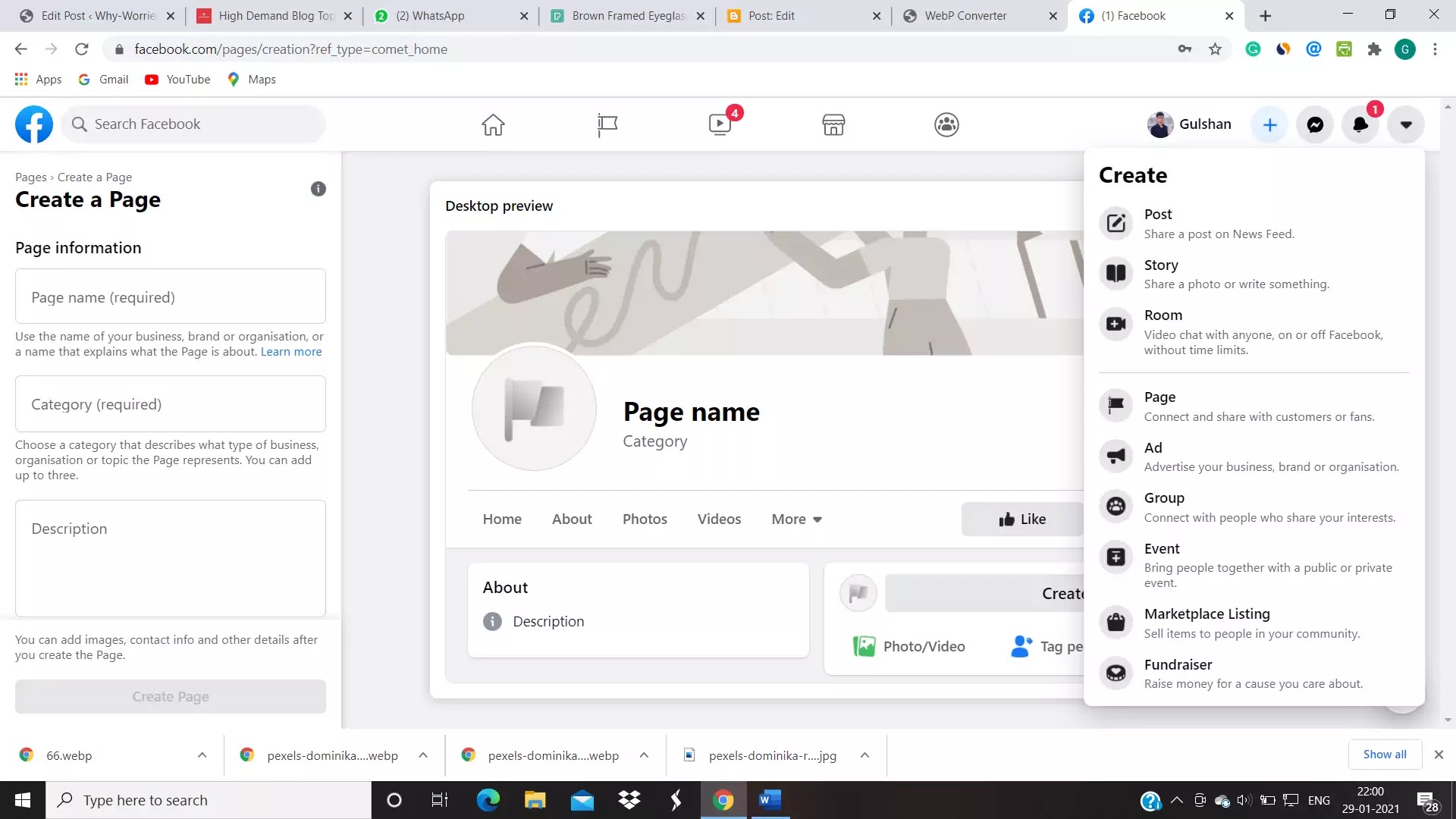Open Chrome three-dot menu

coord(1435,49)
